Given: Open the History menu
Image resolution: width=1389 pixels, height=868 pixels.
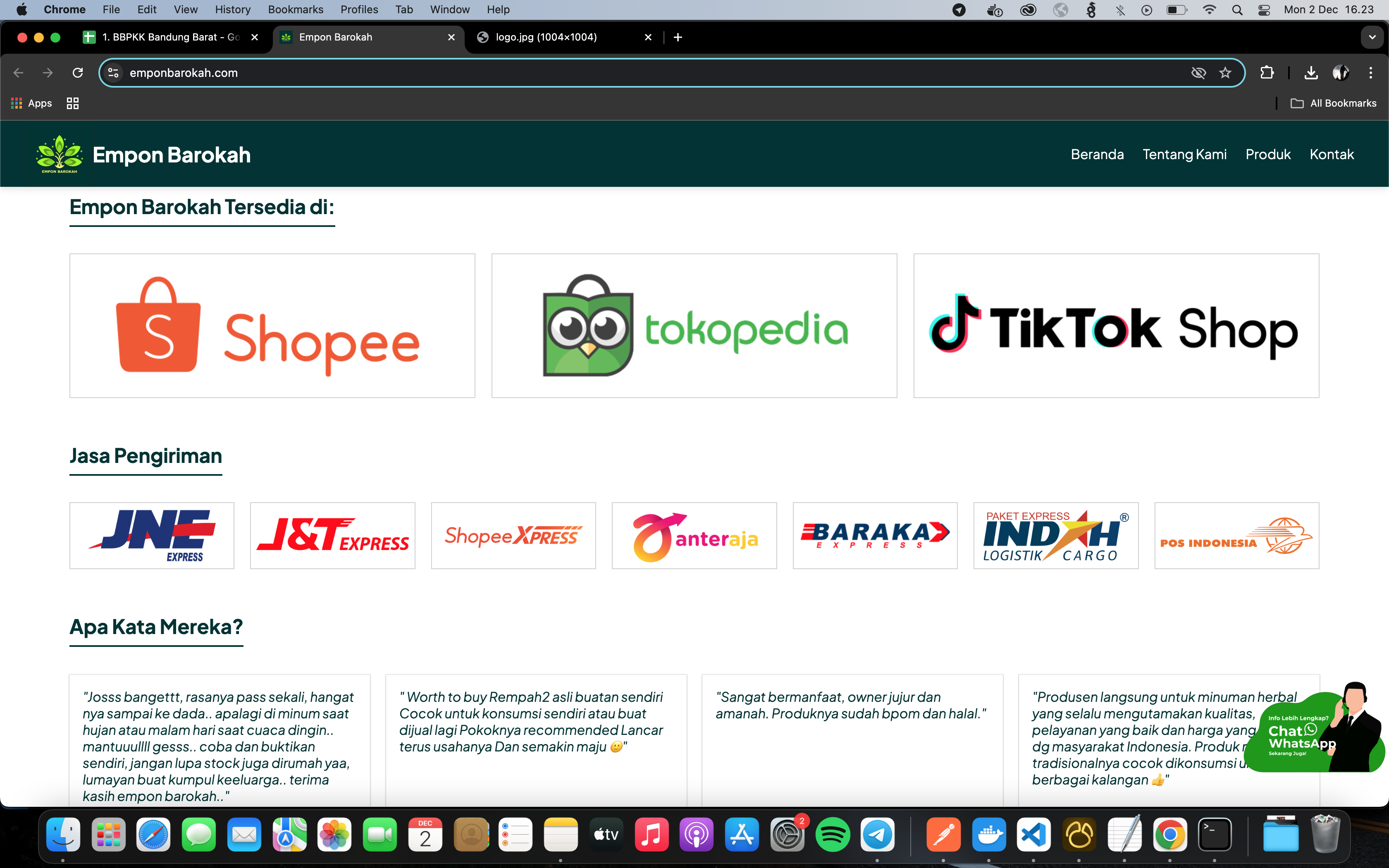Looking at the screenshot, I should point(232,10).
